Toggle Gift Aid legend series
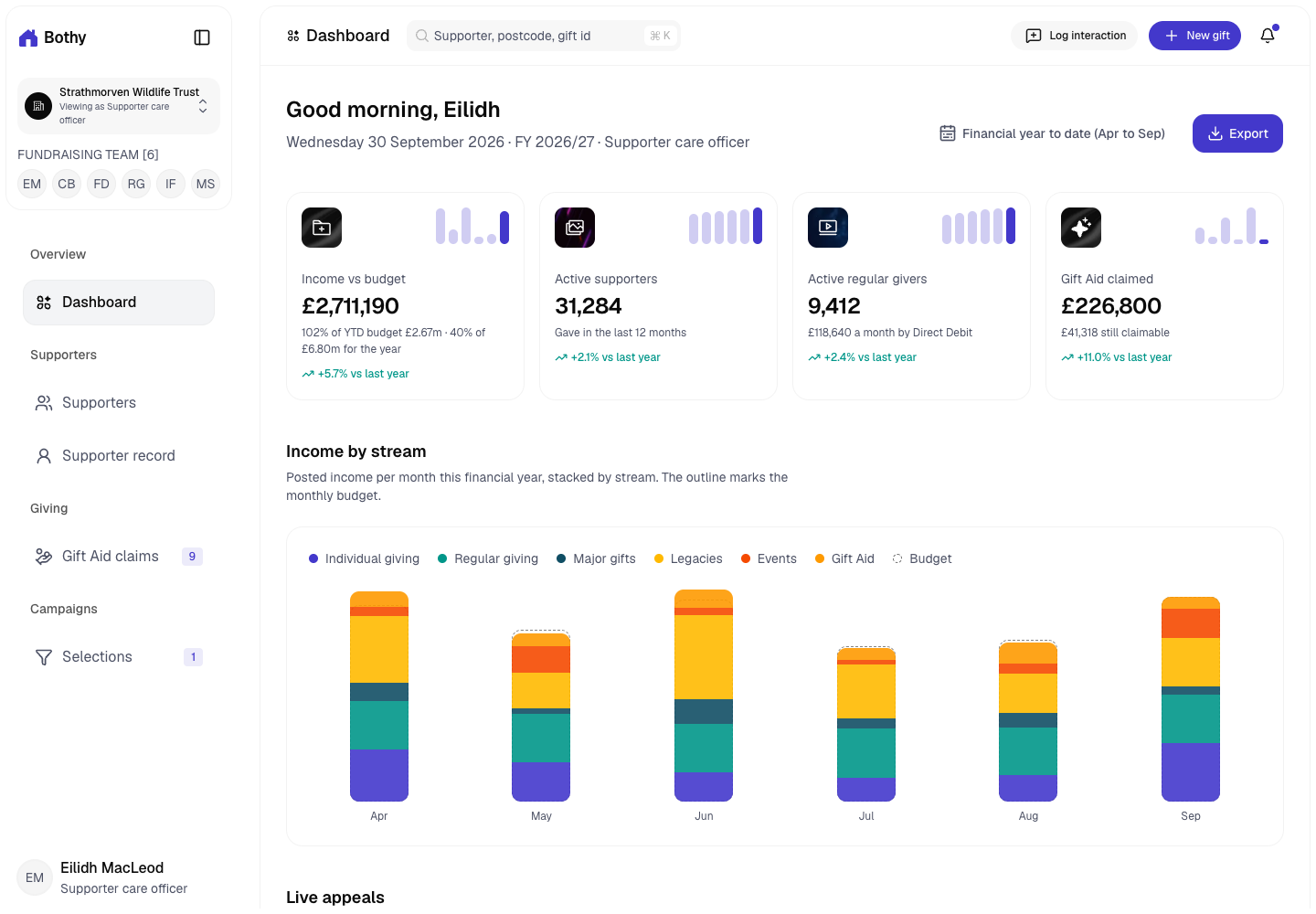 (x=844, y=558)
